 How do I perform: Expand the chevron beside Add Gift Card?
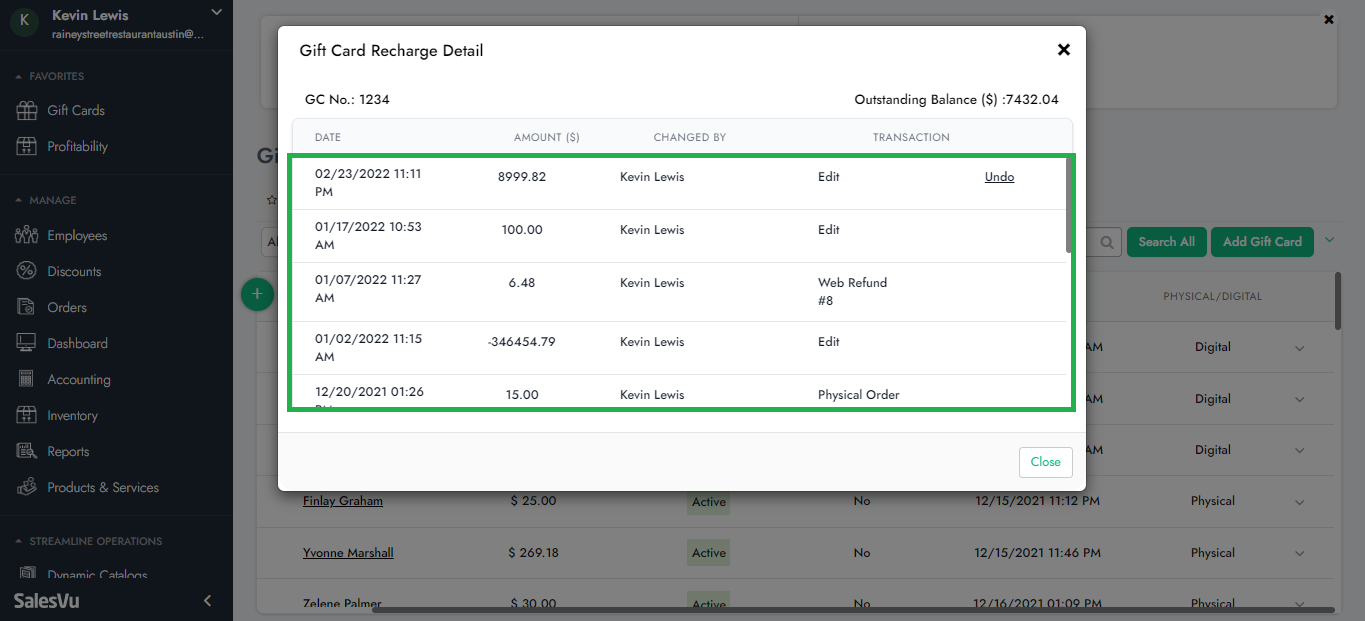[1329, 240]
